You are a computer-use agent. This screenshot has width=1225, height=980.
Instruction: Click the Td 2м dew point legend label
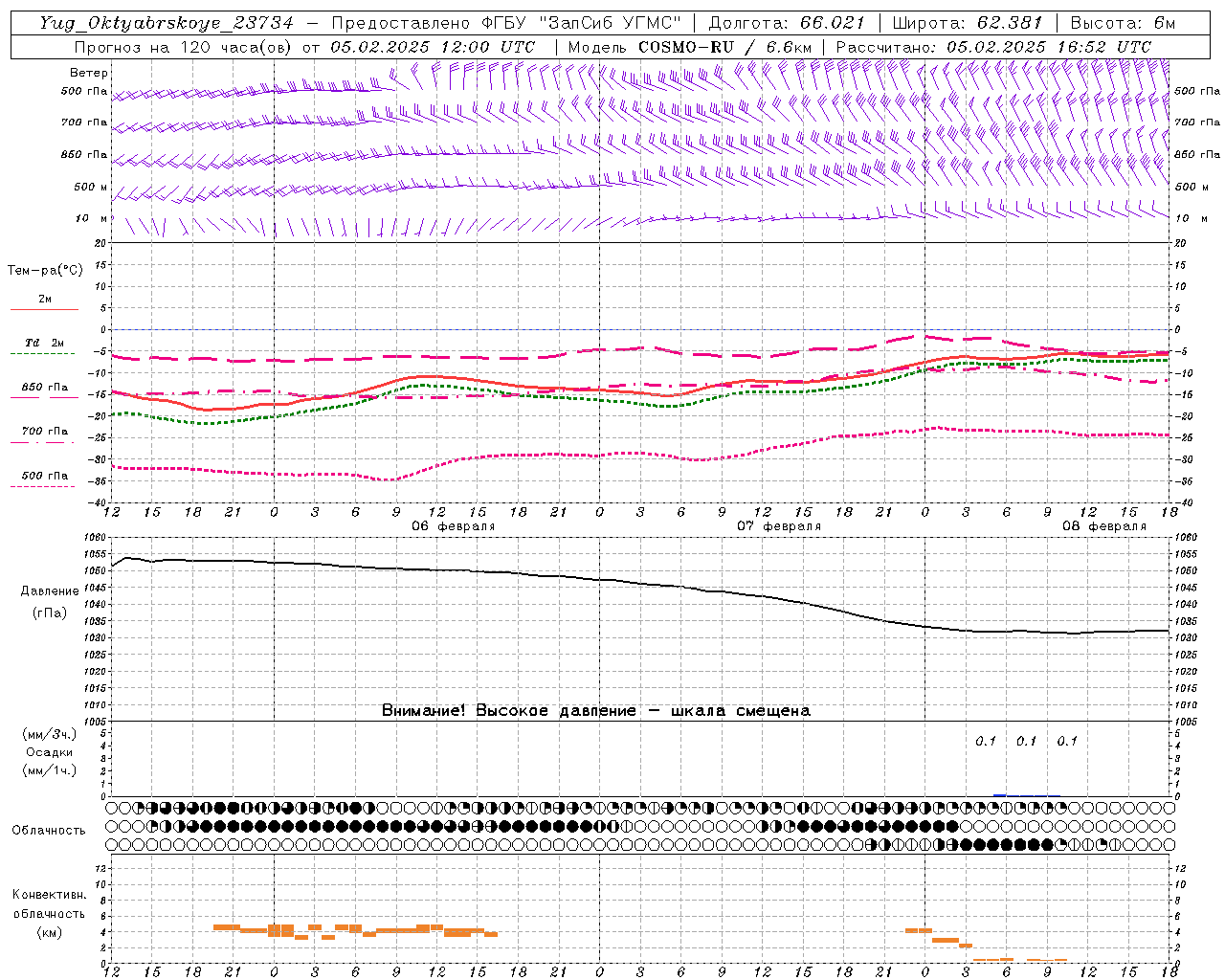click(x=45, y=343)
